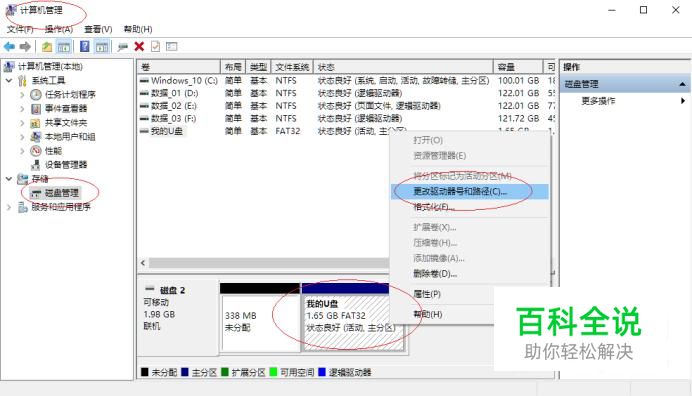Select 计算机管理(本地) root node
Screen dimensions: 692x396
point(50,67)
